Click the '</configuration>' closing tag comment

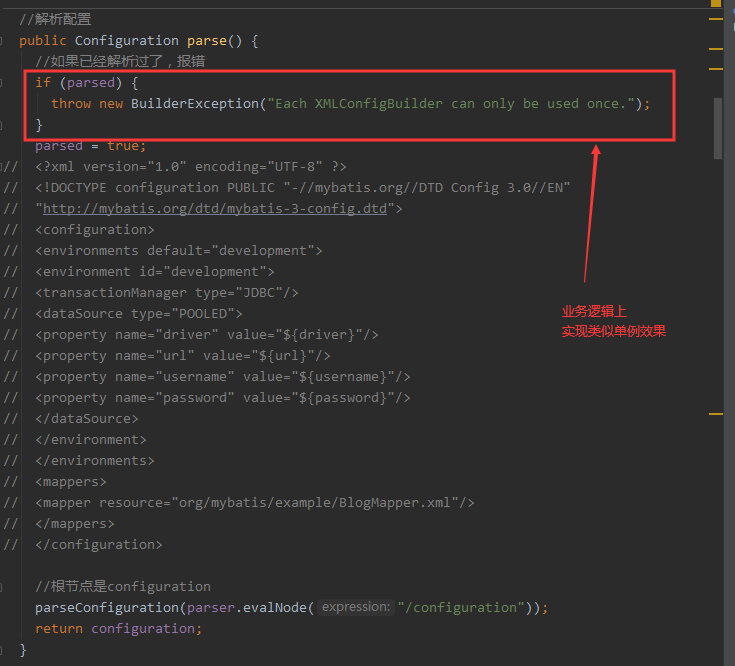pos(99,545)
